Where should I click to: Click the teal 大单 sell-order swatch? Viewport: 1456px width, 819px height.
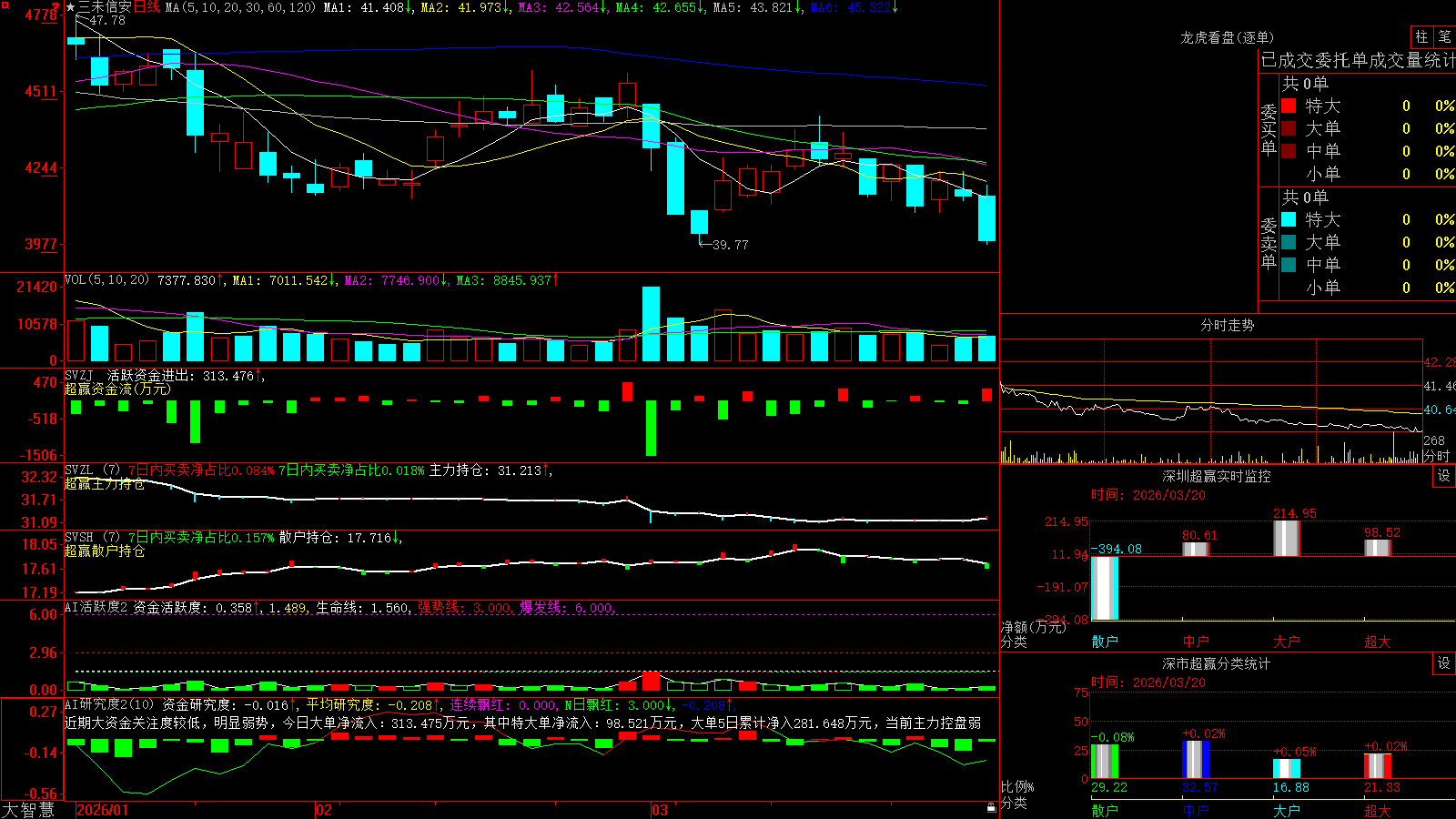[1289, 242]
